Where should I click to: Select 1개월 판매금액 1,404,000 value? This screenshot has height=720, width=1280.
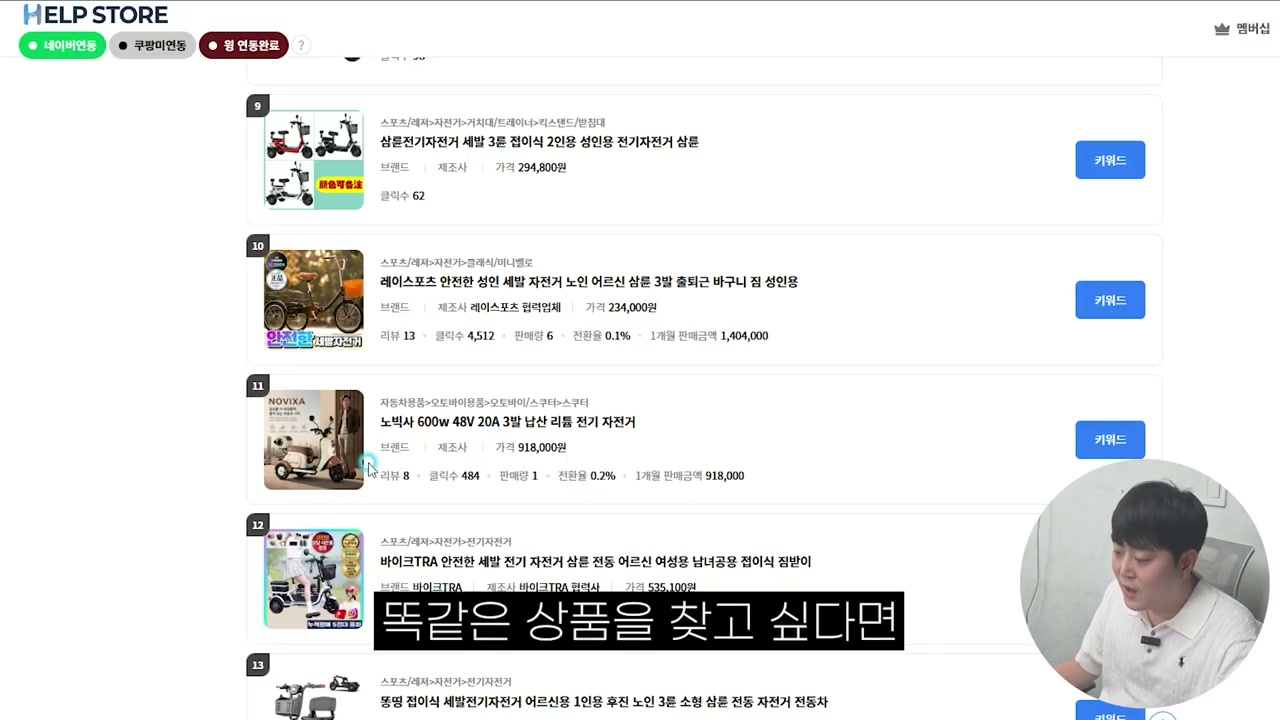point(744,336)
